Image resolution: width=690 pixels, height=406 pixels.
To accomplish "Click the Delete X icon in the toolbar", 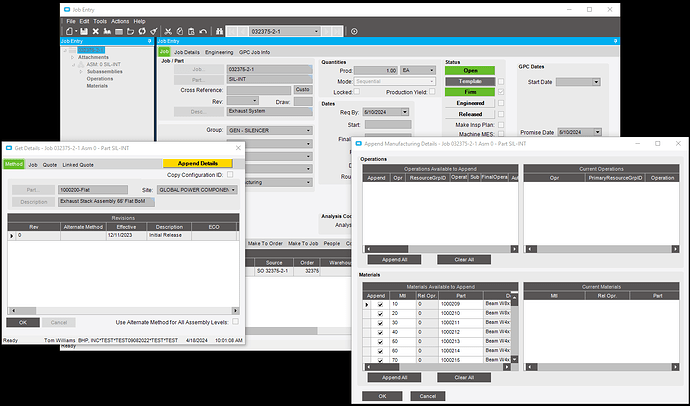I will 95,32.
